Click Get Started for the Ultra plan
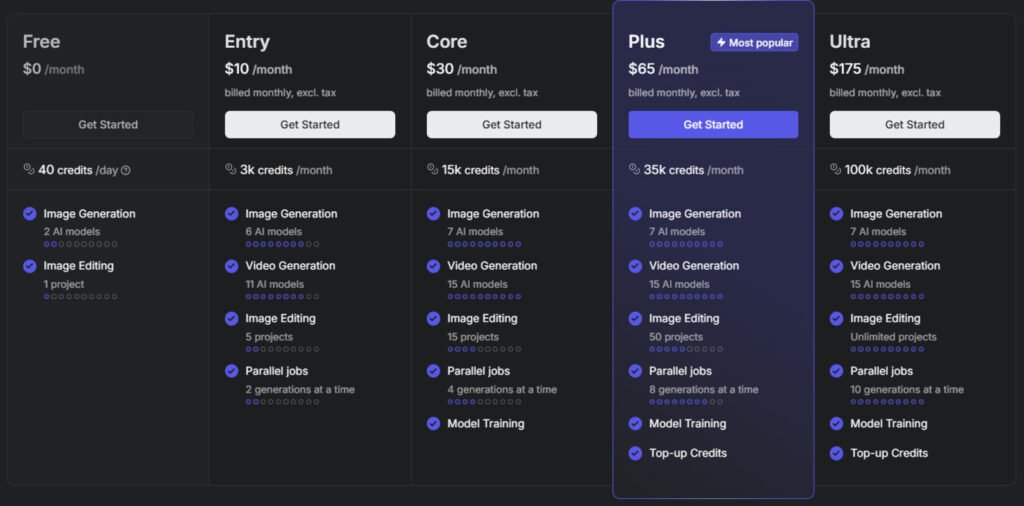This screenshot has width=1024, height=506. point(914,124)
